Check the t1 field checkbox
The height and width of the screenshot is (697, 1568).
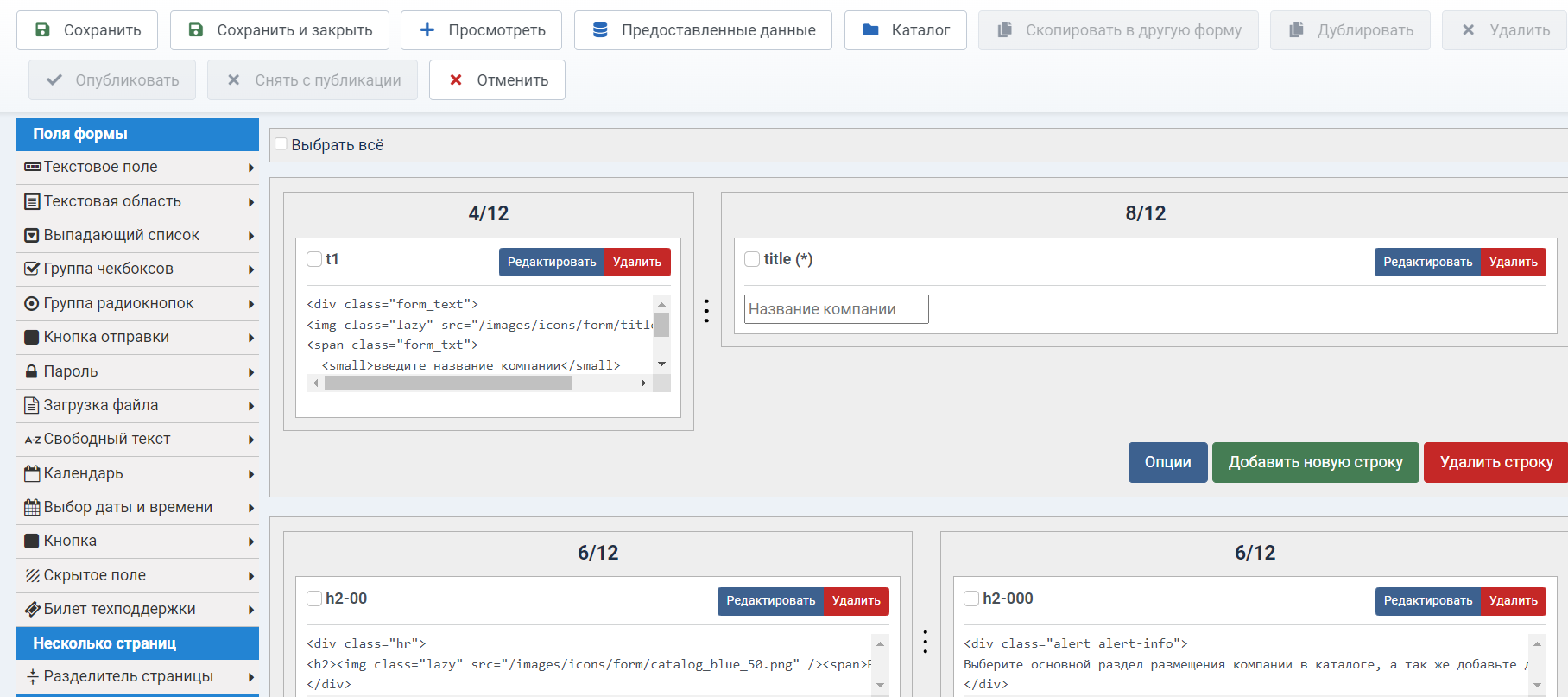tap(314, 259)
